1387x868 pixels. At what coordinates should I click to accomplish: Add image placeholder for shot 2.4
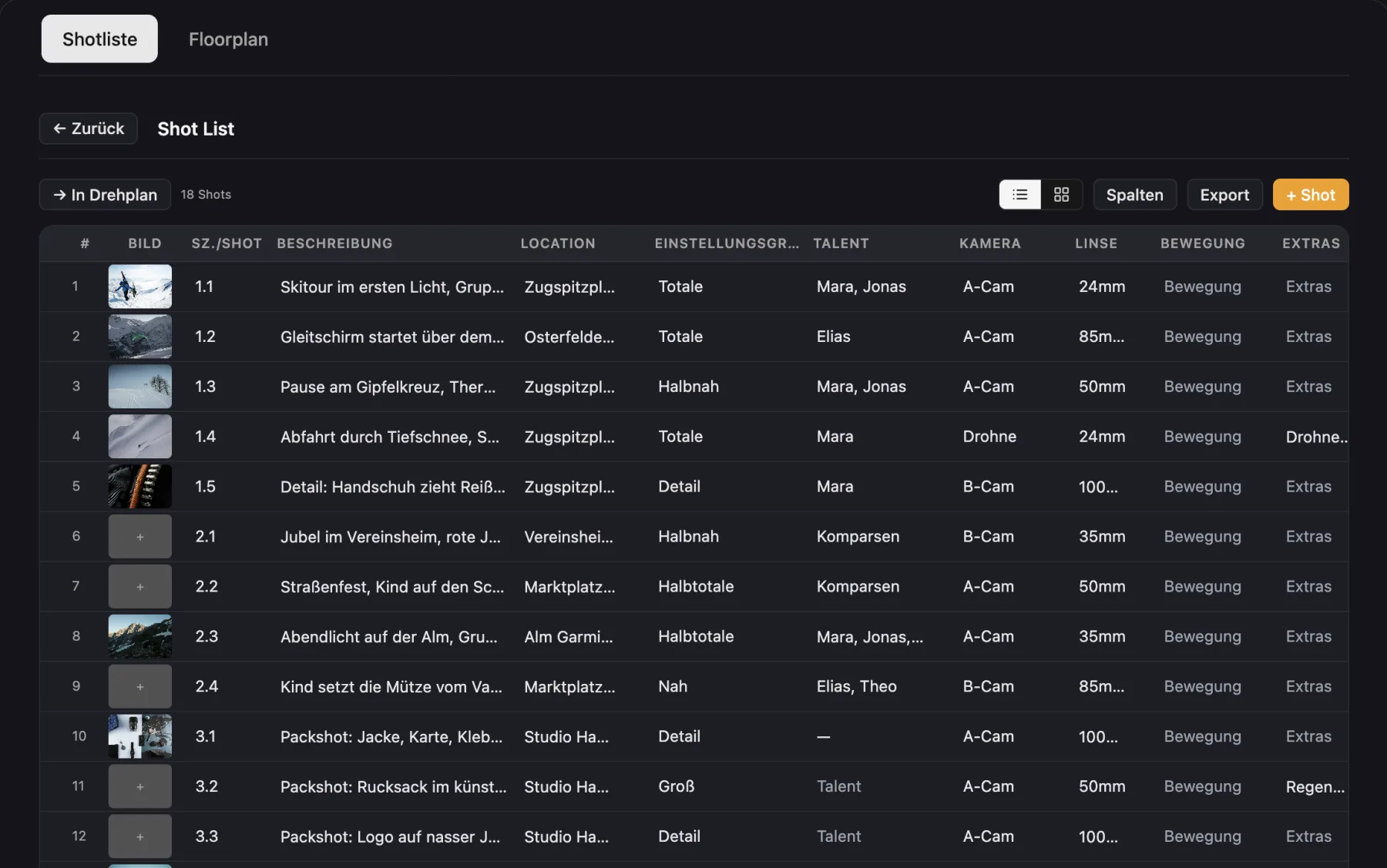[140, 687]
